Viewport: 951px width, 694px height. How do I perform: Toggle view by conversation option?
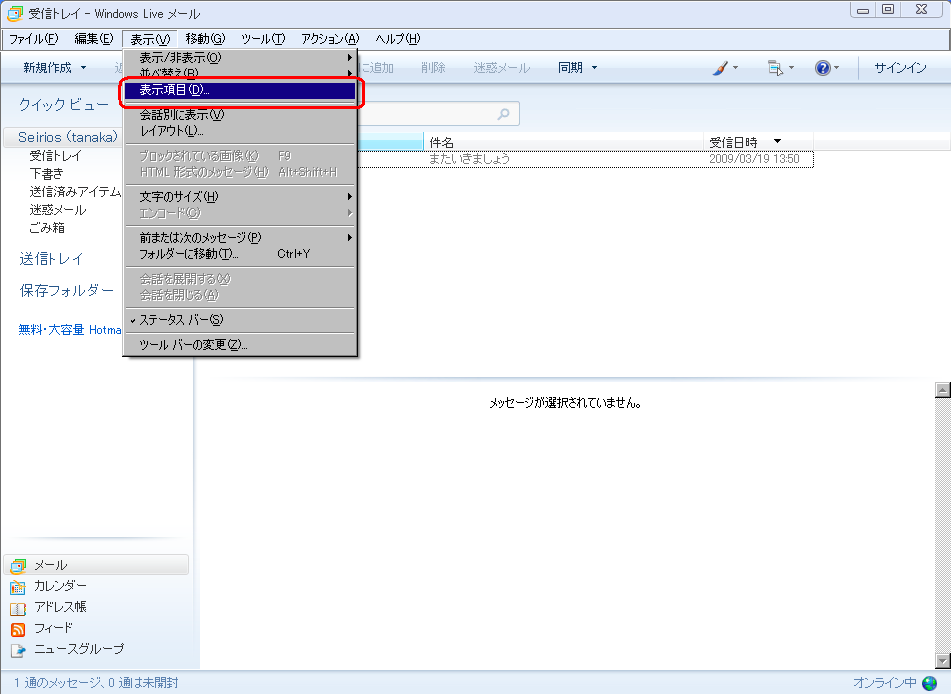pyautogui.click(x=181, y=115)
